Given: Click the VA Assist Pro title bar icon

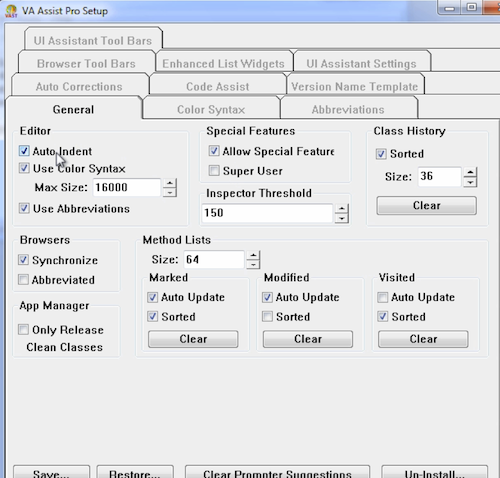Looking at the screenshot, I should [x=11, y=11].
